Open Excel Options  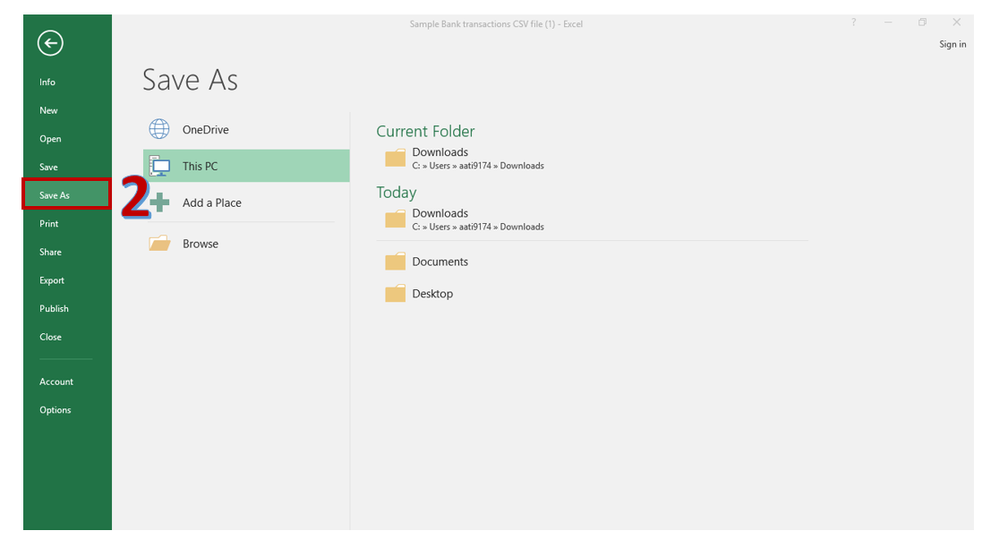[55, 410]
